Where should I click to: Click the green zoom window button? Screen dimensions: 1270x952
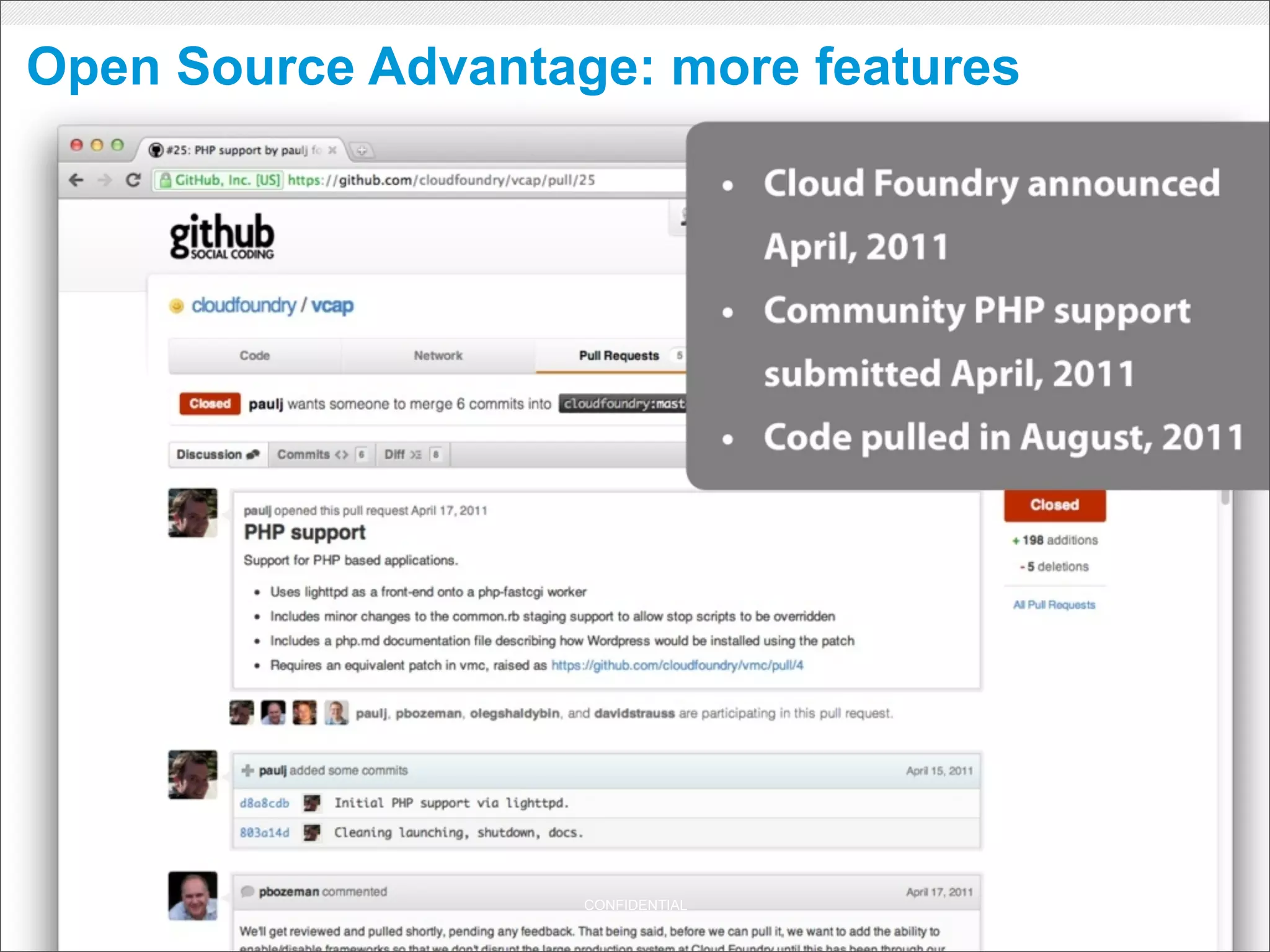tap(117, 145)
